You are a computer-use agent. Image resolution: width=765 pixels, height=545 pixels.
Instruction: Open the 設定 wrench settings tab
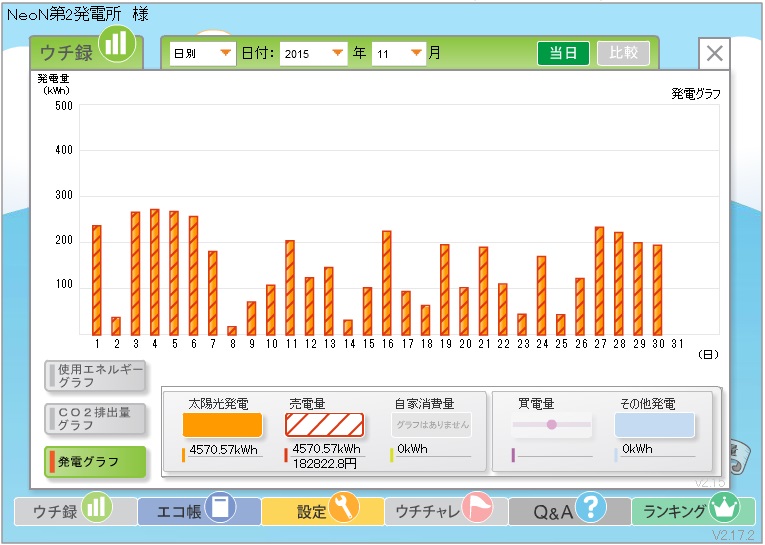322,511
